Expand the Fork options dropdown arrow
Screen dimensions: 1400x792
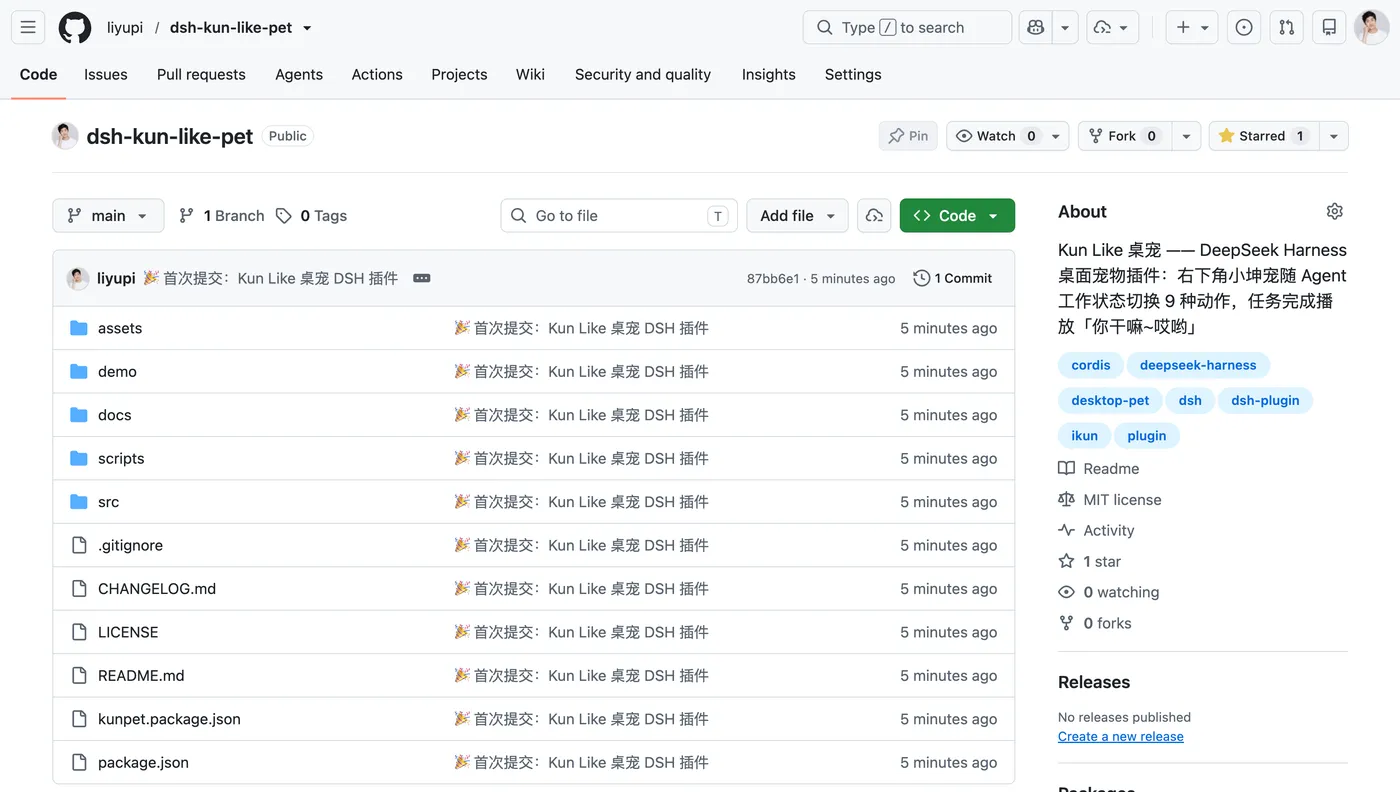[x=1186, y=136]
